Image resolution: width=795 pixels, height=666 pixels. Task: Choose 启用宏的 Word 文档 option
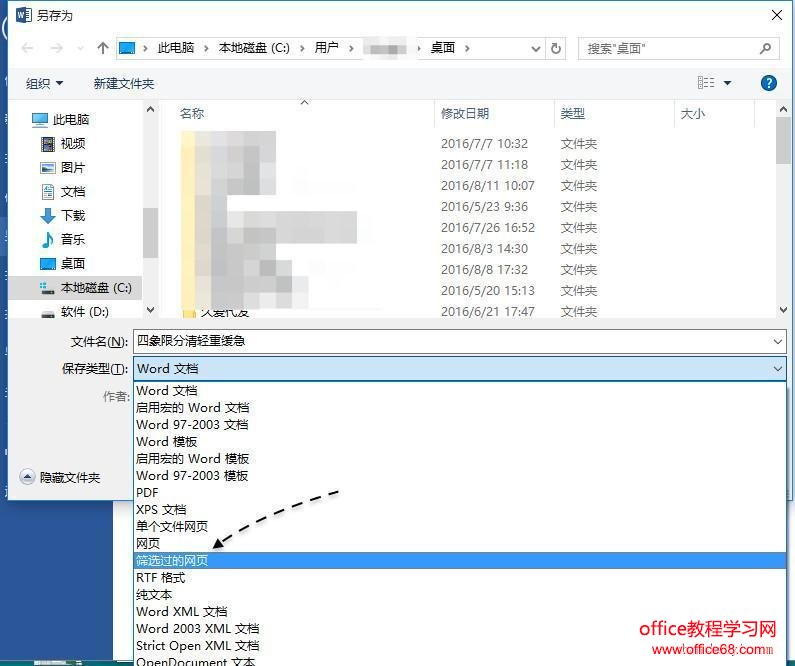460,408
